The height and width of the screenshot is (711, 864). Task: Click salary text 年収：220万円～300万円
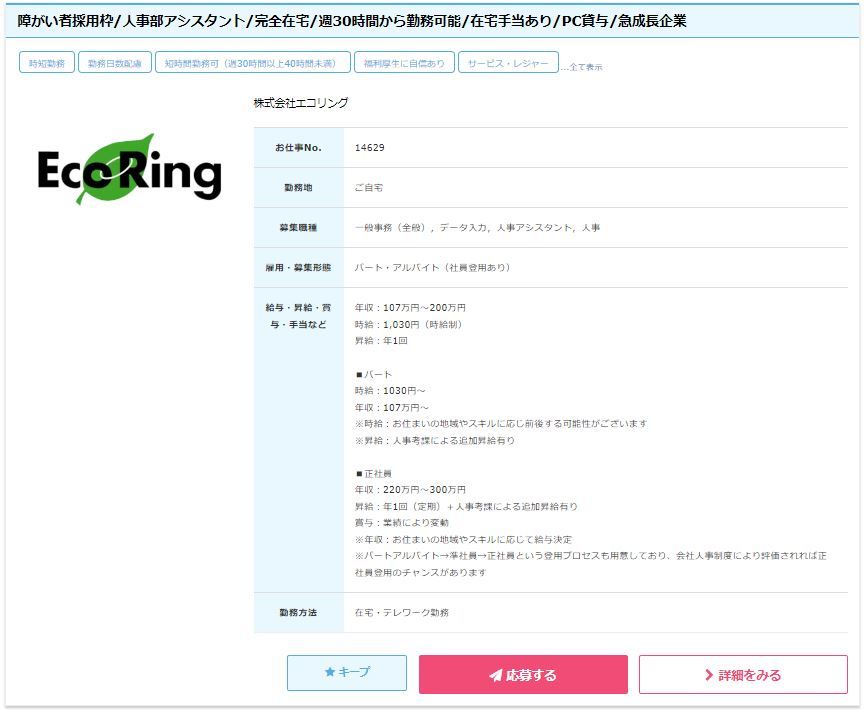[x=411, y=489]
